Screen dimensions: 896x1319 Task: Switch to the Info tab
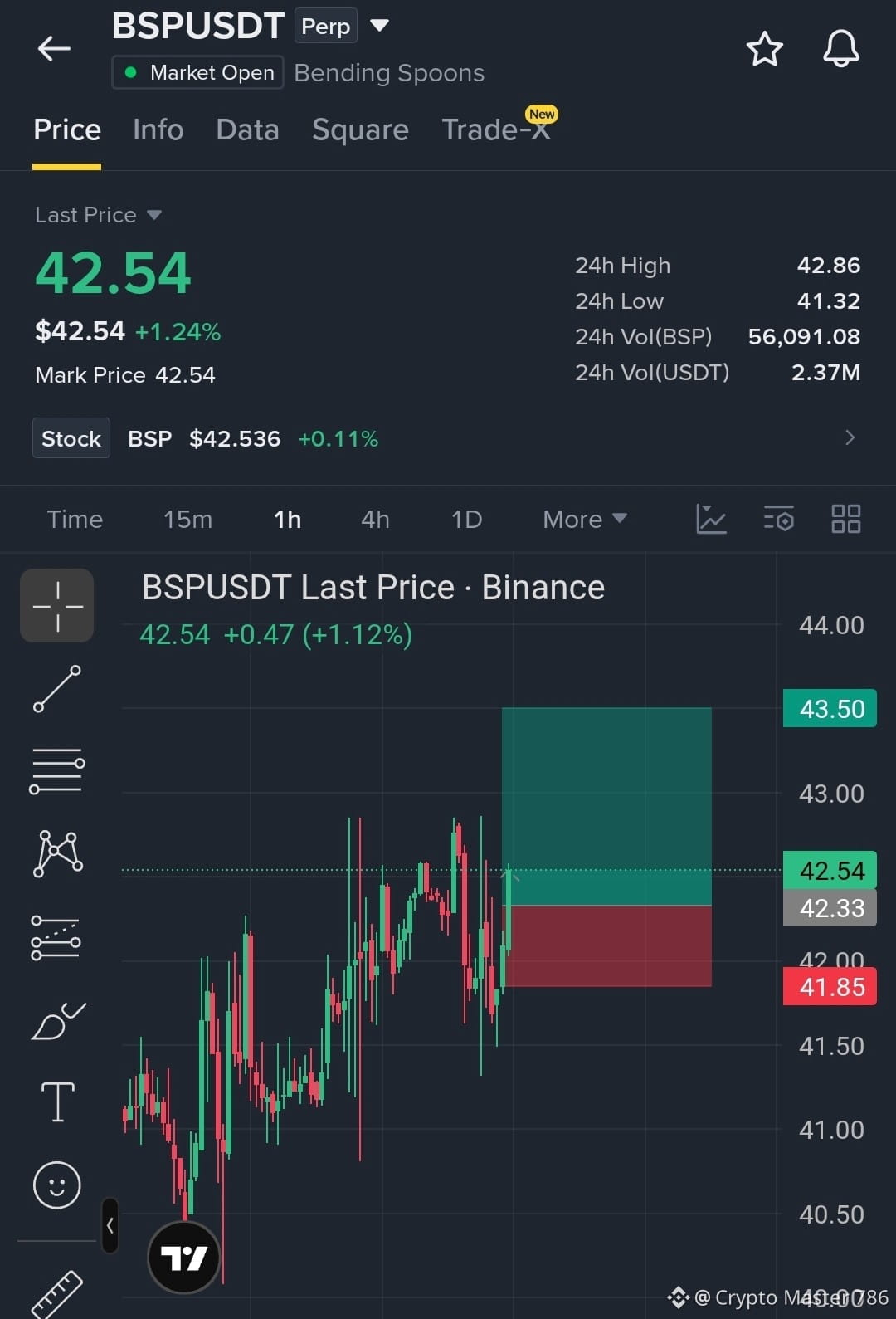(x=158, y=129)
